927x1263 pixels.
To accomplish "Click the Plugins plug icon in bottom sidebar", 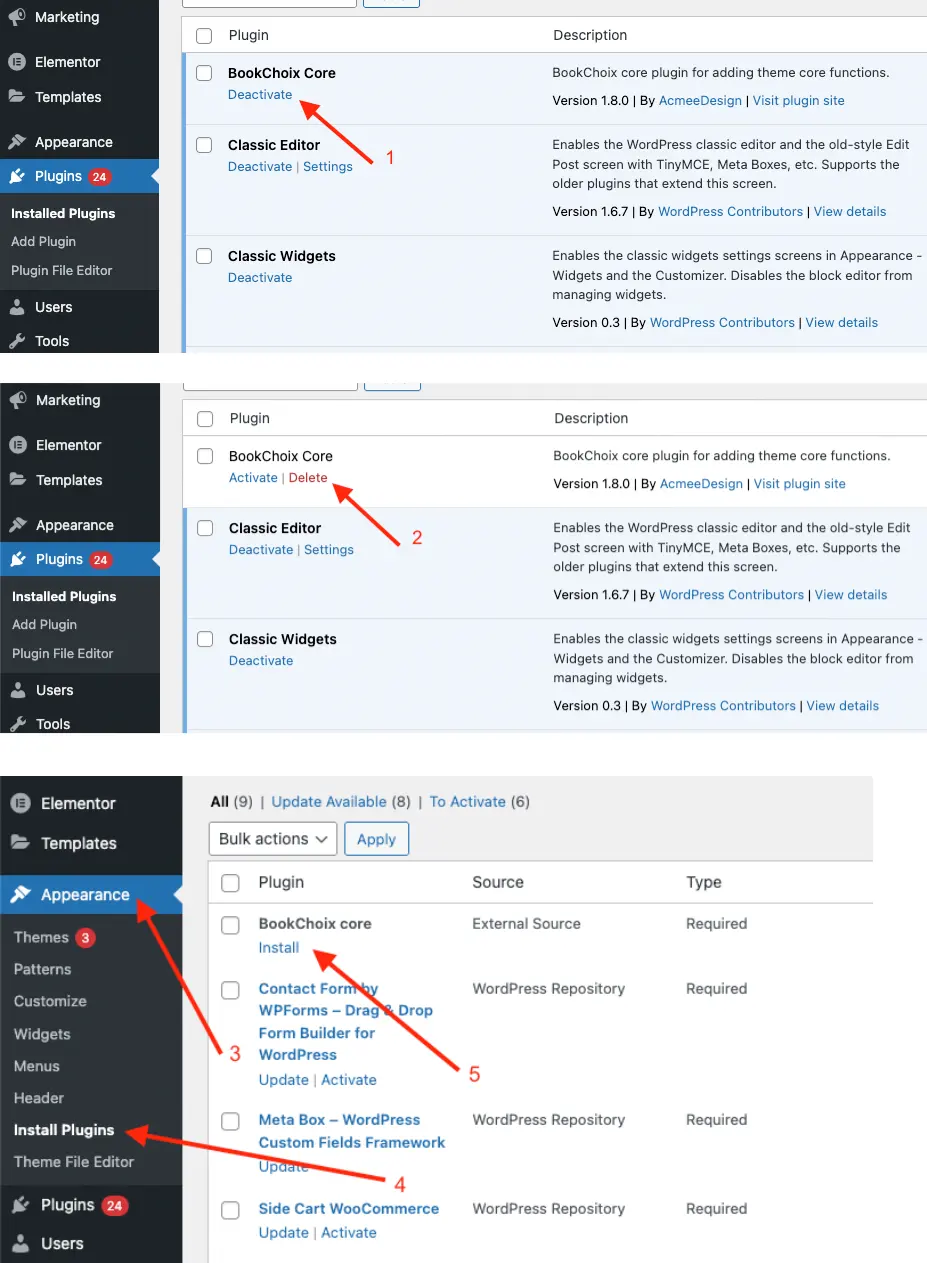I will coord(20,1205).
